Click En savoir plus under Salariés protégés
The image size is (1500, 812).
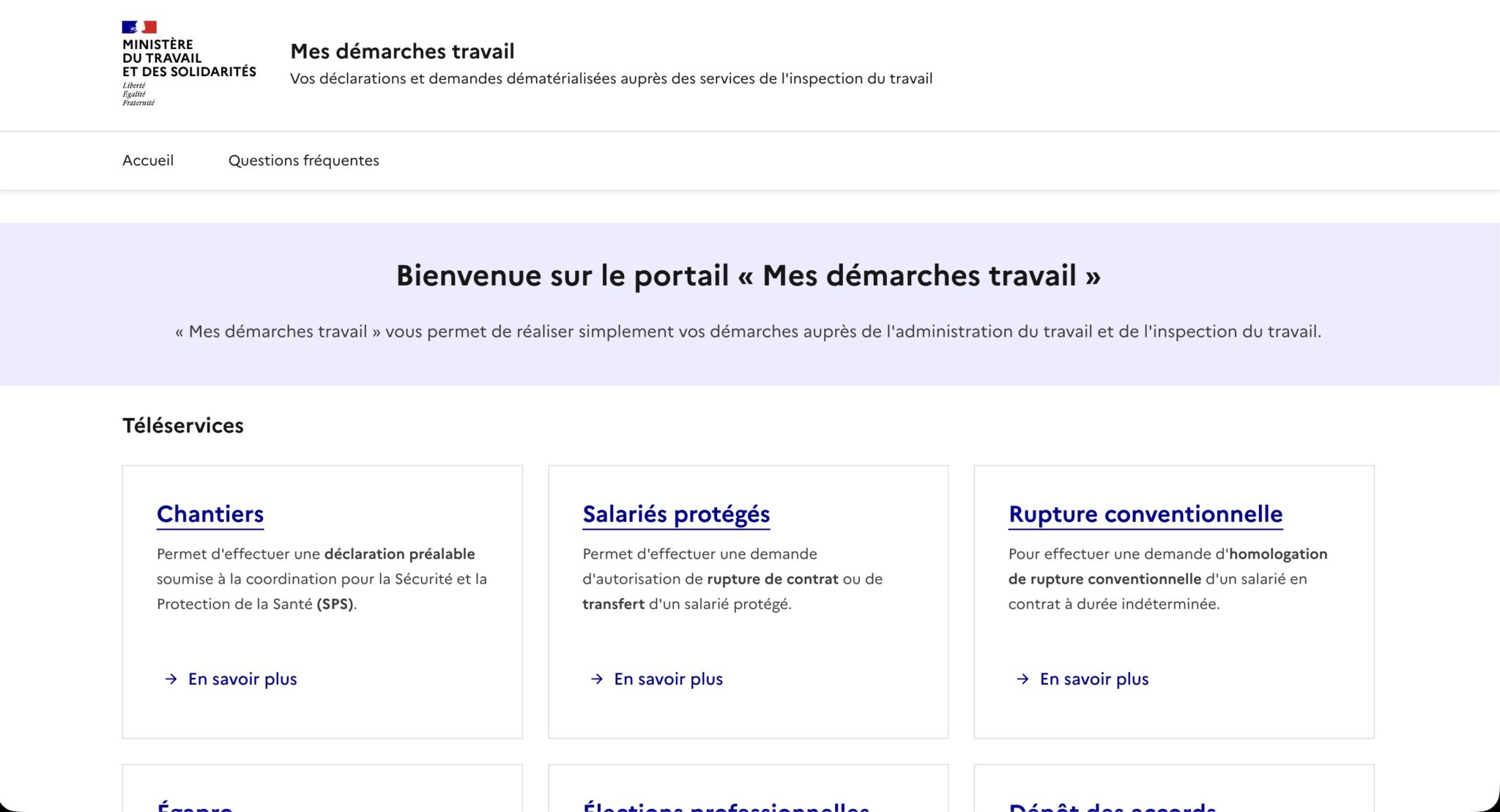tap(668, 679)
